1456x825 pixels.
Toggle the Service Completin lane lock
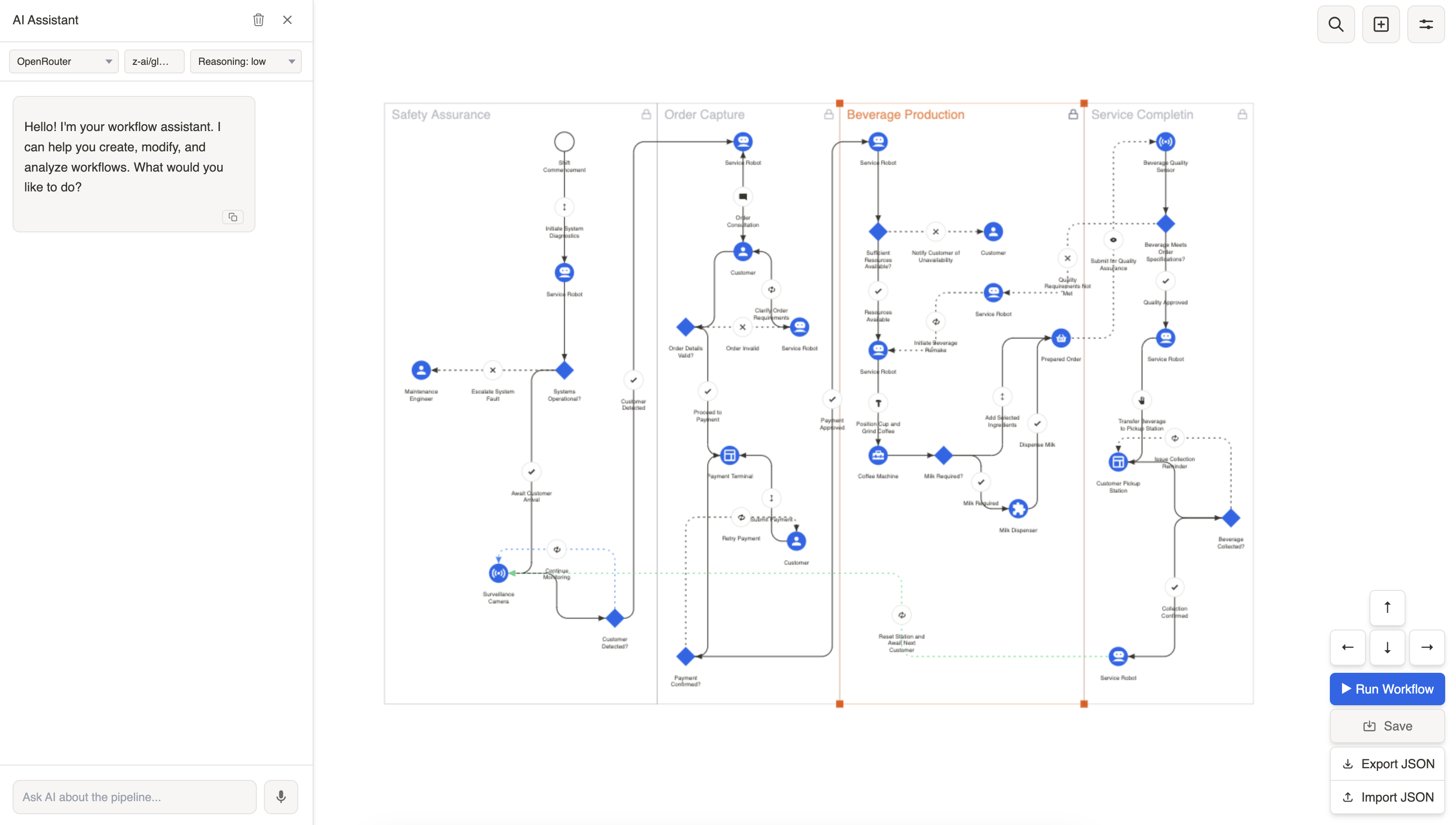1242,114
